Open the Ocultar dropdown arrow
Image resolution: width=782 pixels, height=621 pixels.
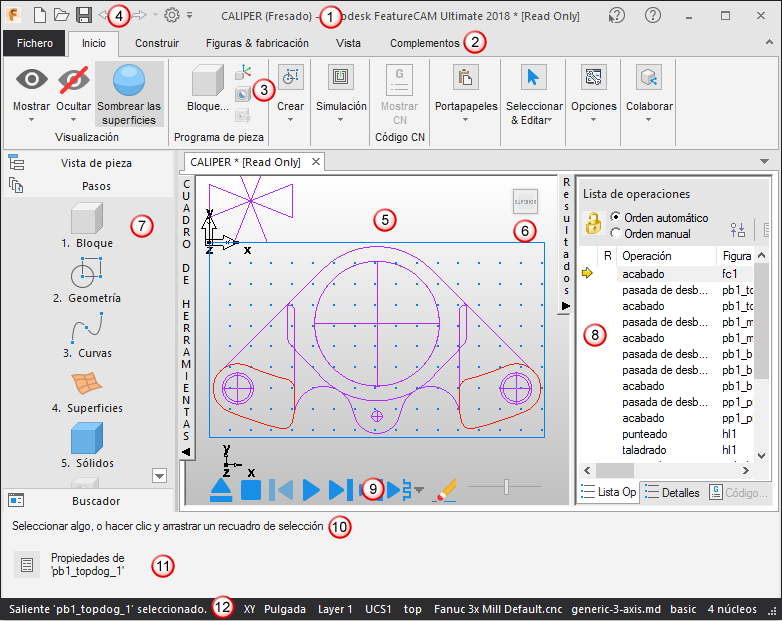tap(73, 120)
